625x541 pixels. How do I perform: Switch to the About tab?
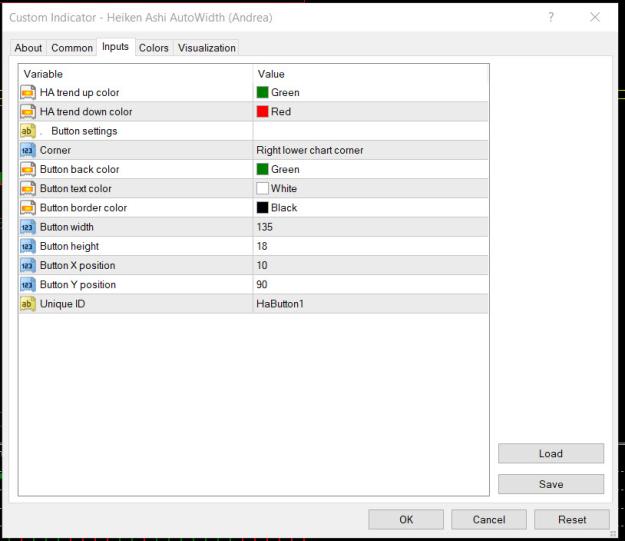point(28,48)
